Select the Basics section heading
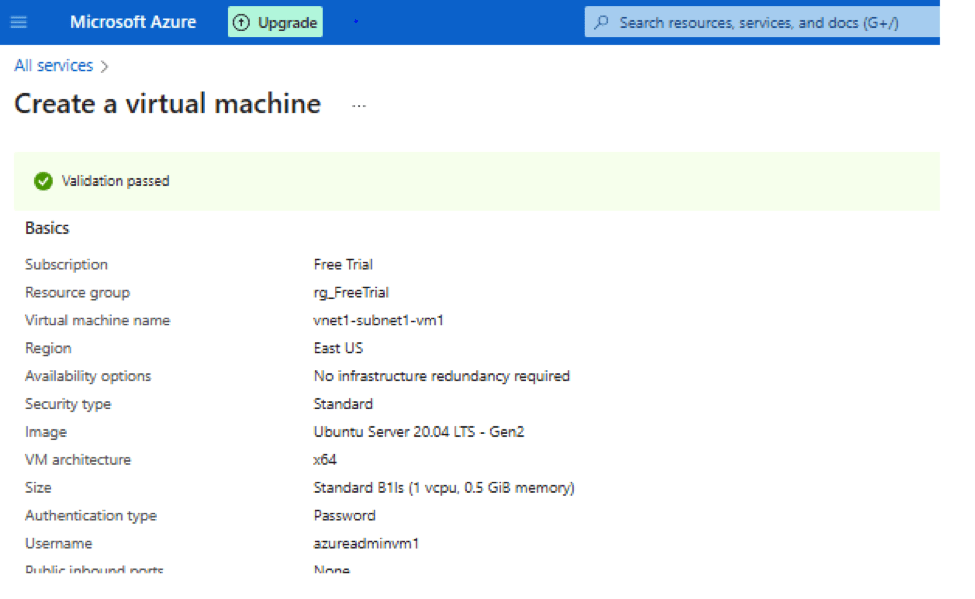 tap(47, 228)
